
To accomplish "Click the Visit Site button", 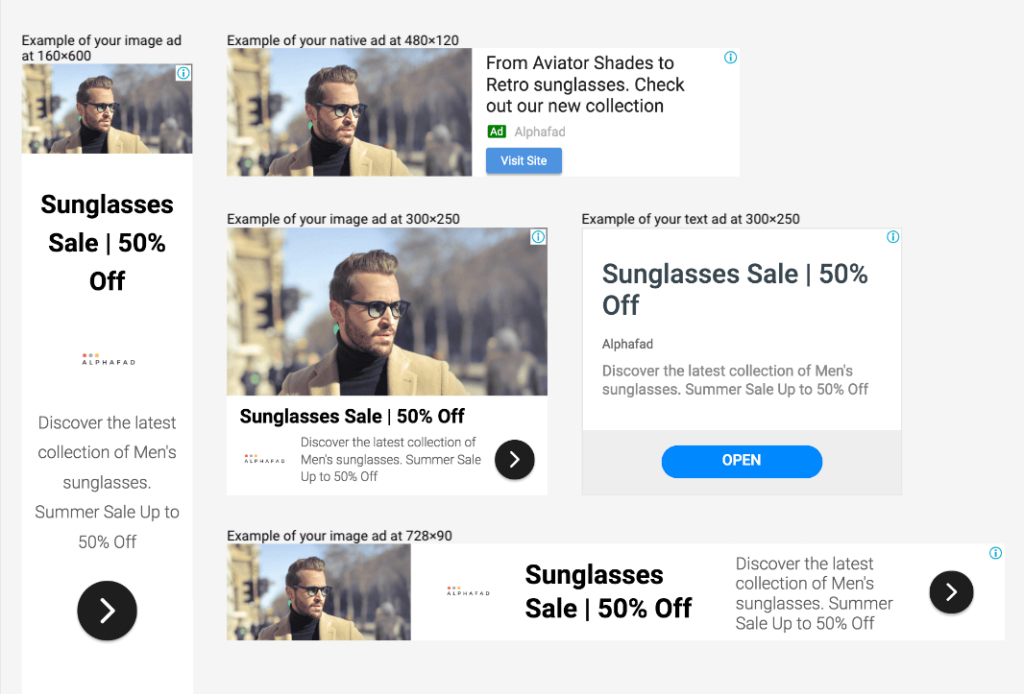I will (524, 161).
